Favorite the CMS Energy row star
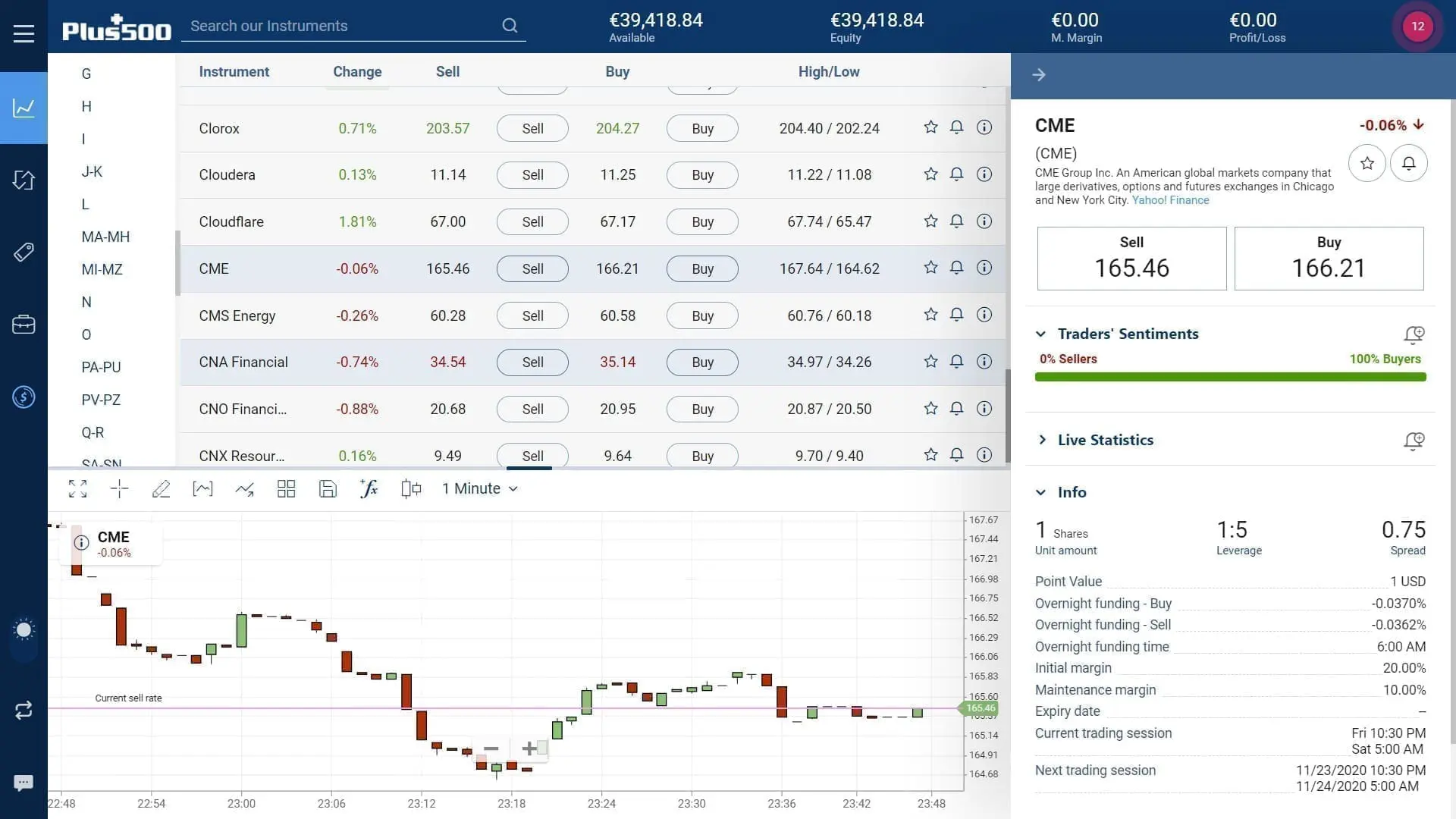This screenshot has height=819, width=1456. (930, 315)
